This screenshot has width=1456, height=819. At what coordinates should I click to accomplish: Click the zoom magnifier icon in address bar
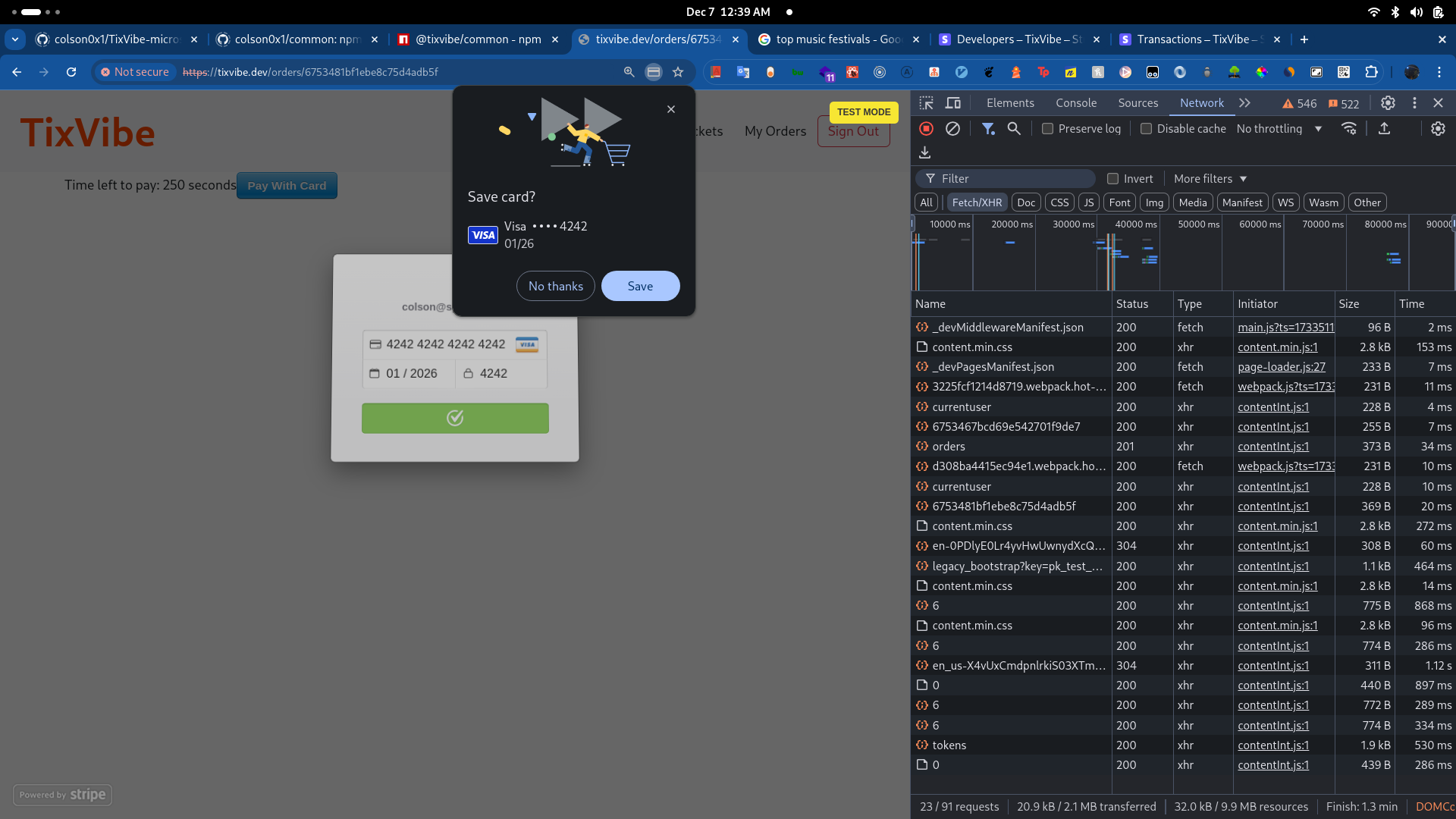coord(629,72)
